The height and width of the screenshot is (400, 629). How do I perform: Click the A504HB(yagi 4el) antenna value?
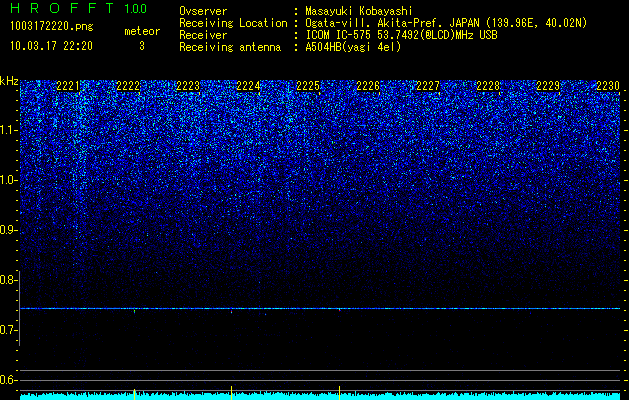tap(353, 47)
